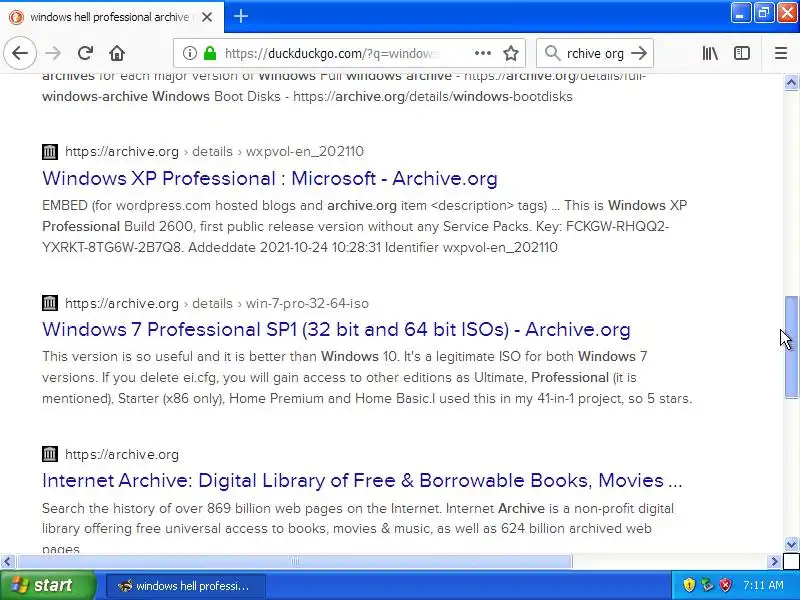
Task: Show site information icon in address bar
Action: [x=189, y=53]
